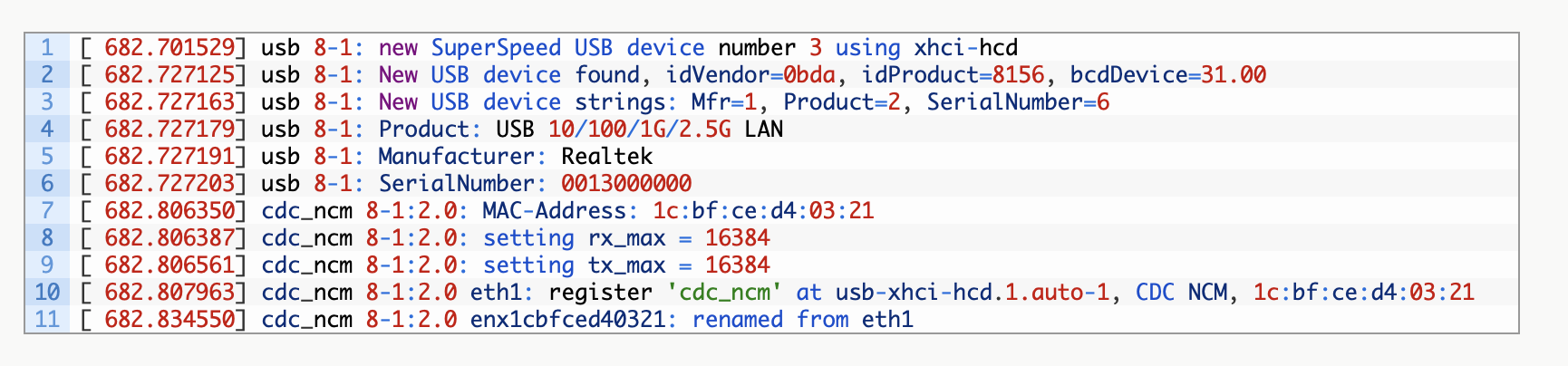Click the idProduct value 8156
Viewport: 1568px width, 366px height.
(x=1019, y=74)
